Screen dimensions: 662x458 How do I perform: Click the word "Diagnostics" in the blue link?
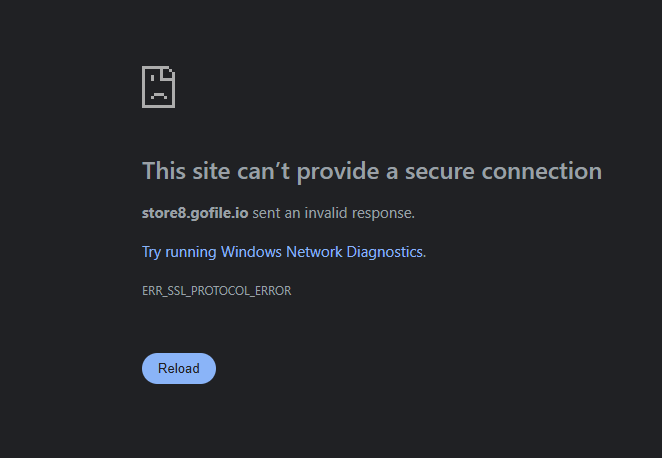384,252
